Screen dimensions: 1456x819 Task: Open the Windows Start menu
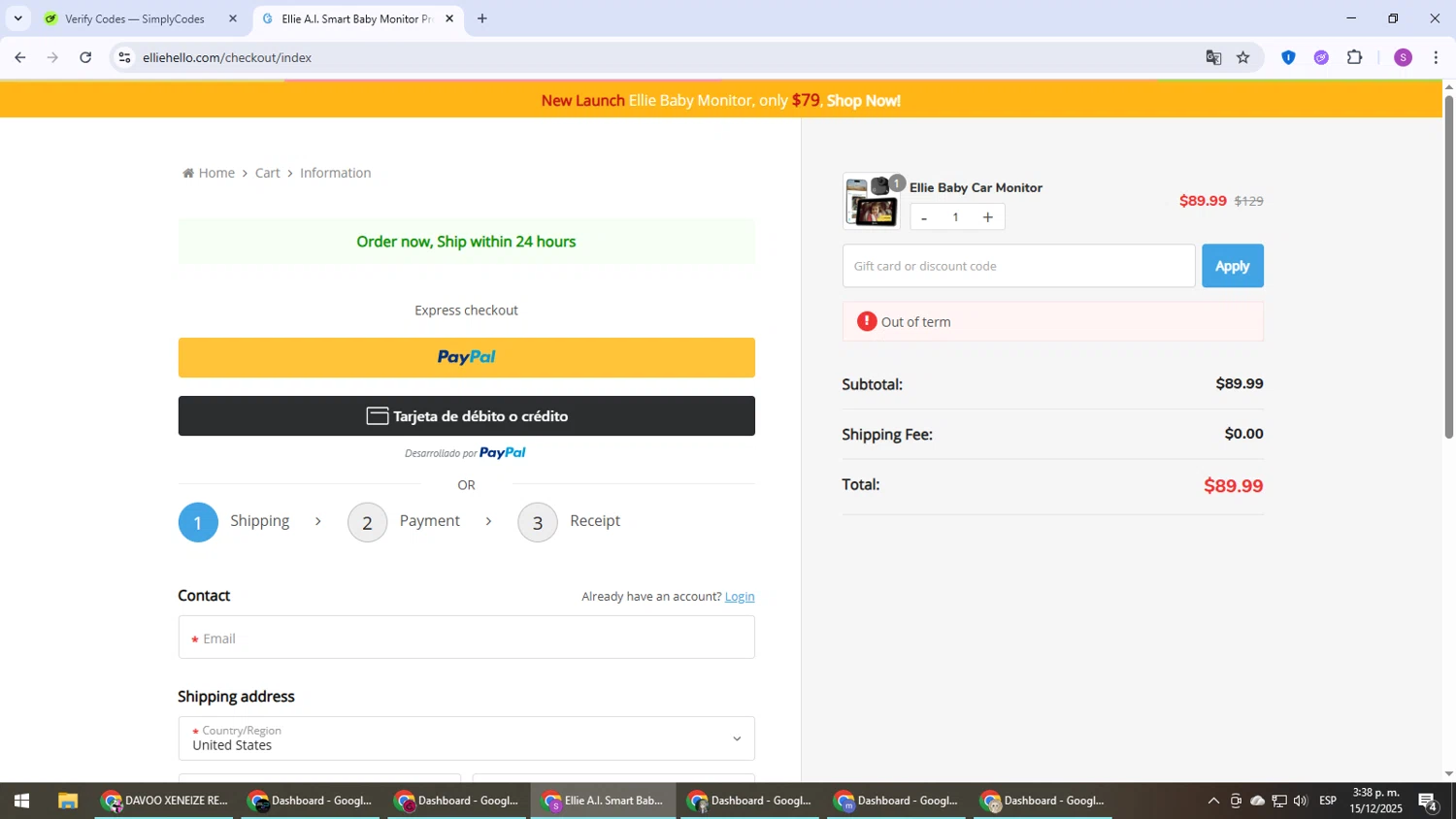click(x=21, y=801)
